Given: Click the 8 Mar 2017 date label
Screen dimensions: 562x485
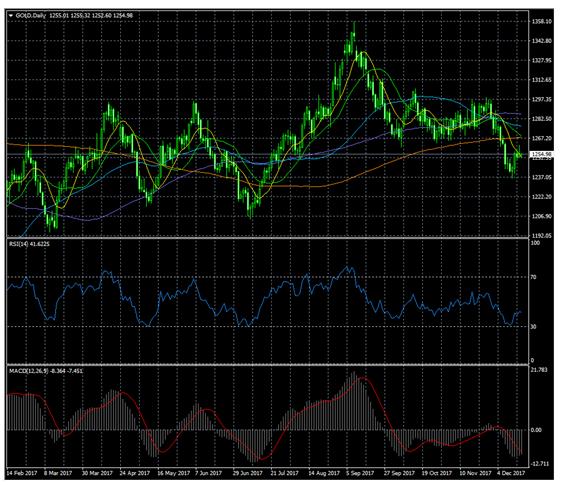Looking at the screenshot, I should click(58, 473).
